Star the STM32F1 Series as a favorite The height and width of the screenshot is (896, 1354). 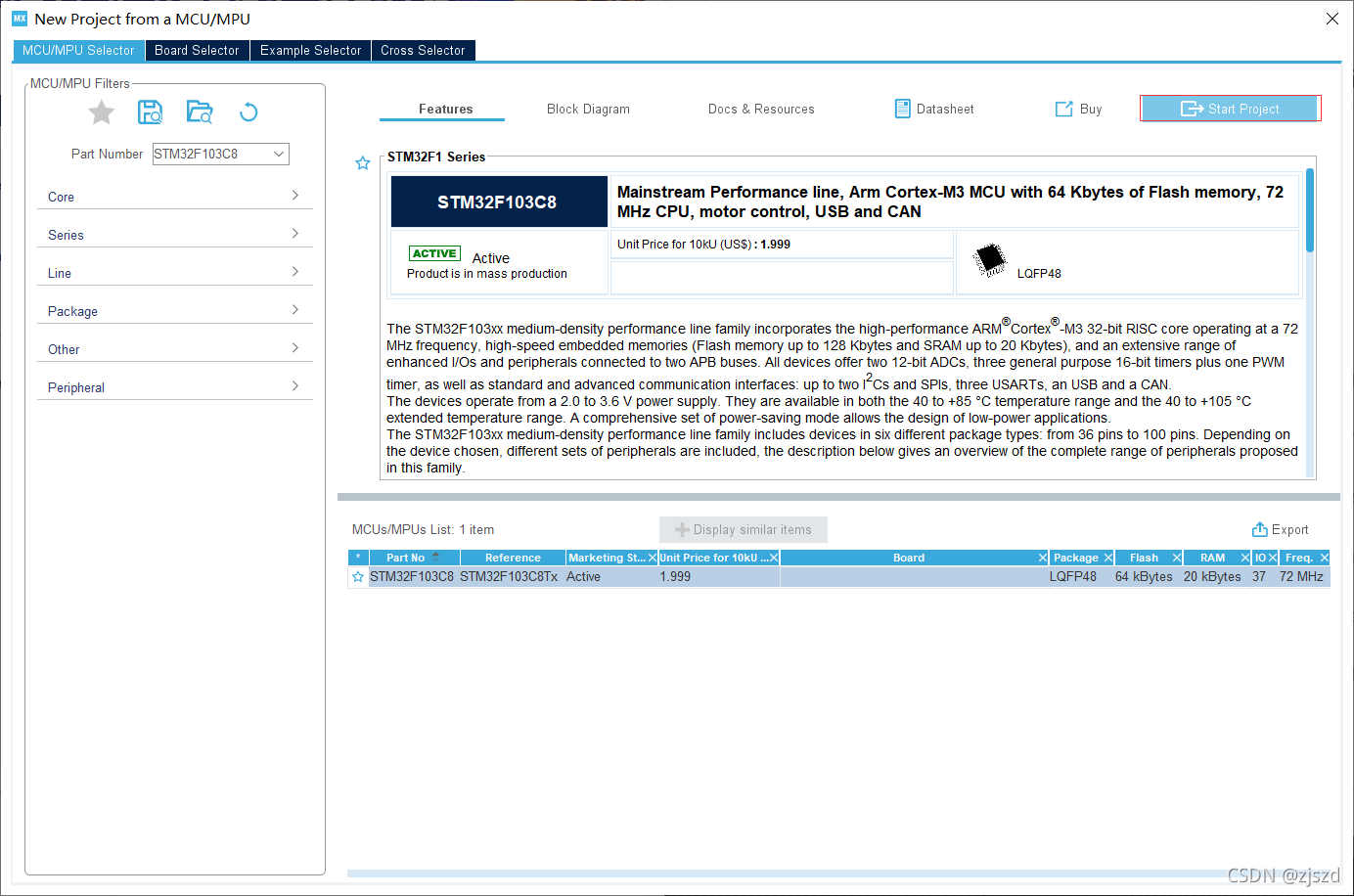(363, 163)
